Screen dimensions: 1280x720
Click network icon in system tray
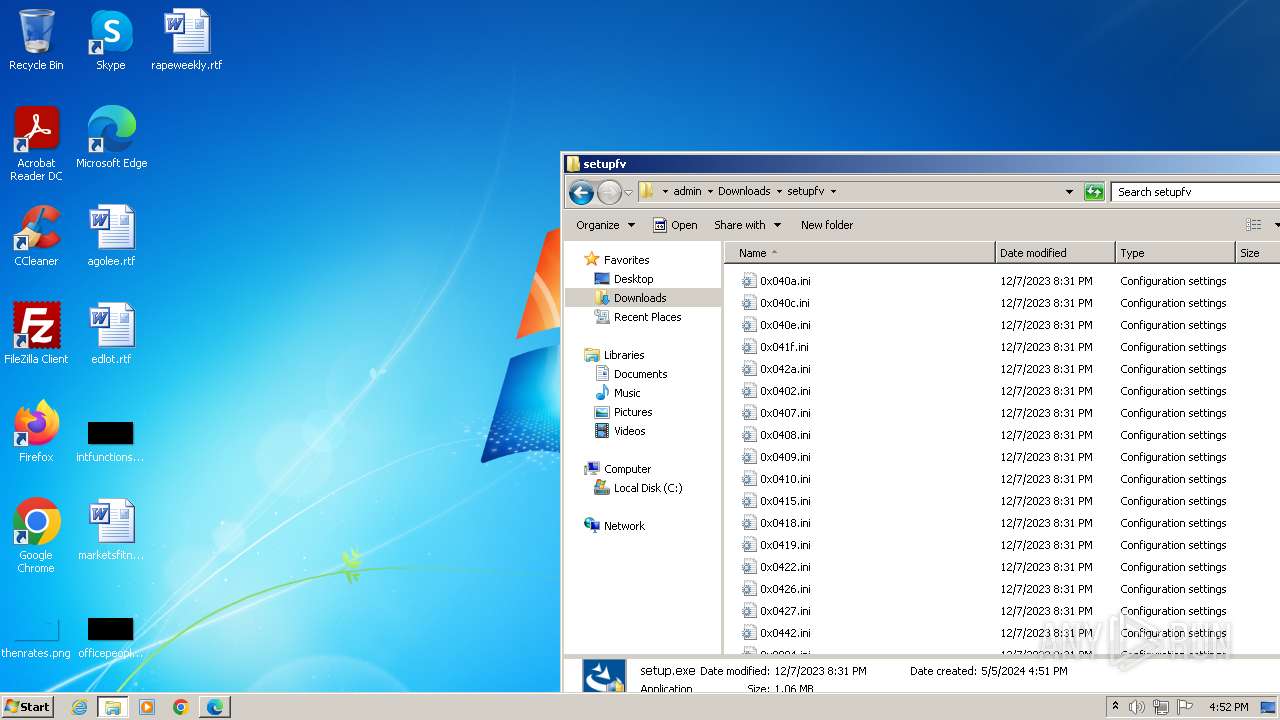click(x=1161, y=707)
